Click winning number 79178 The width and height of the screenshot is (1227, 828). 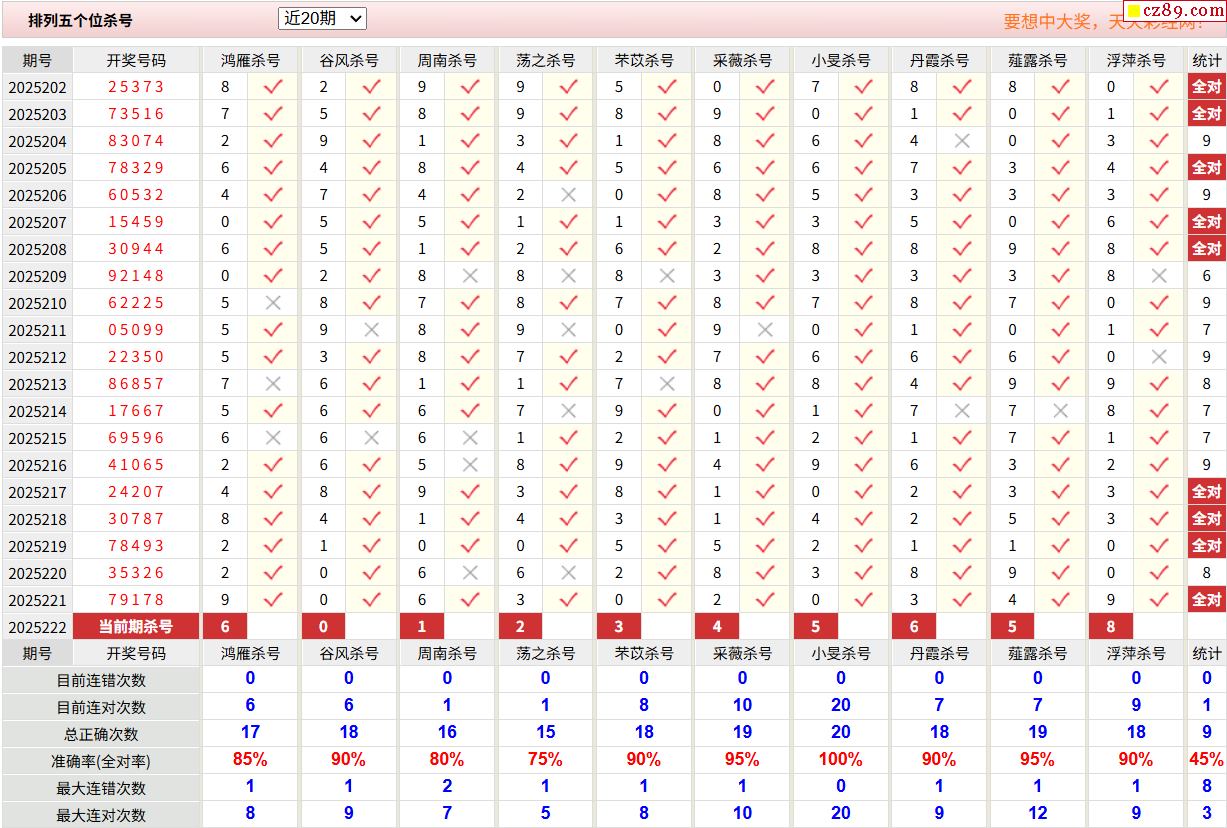(136, 600)
